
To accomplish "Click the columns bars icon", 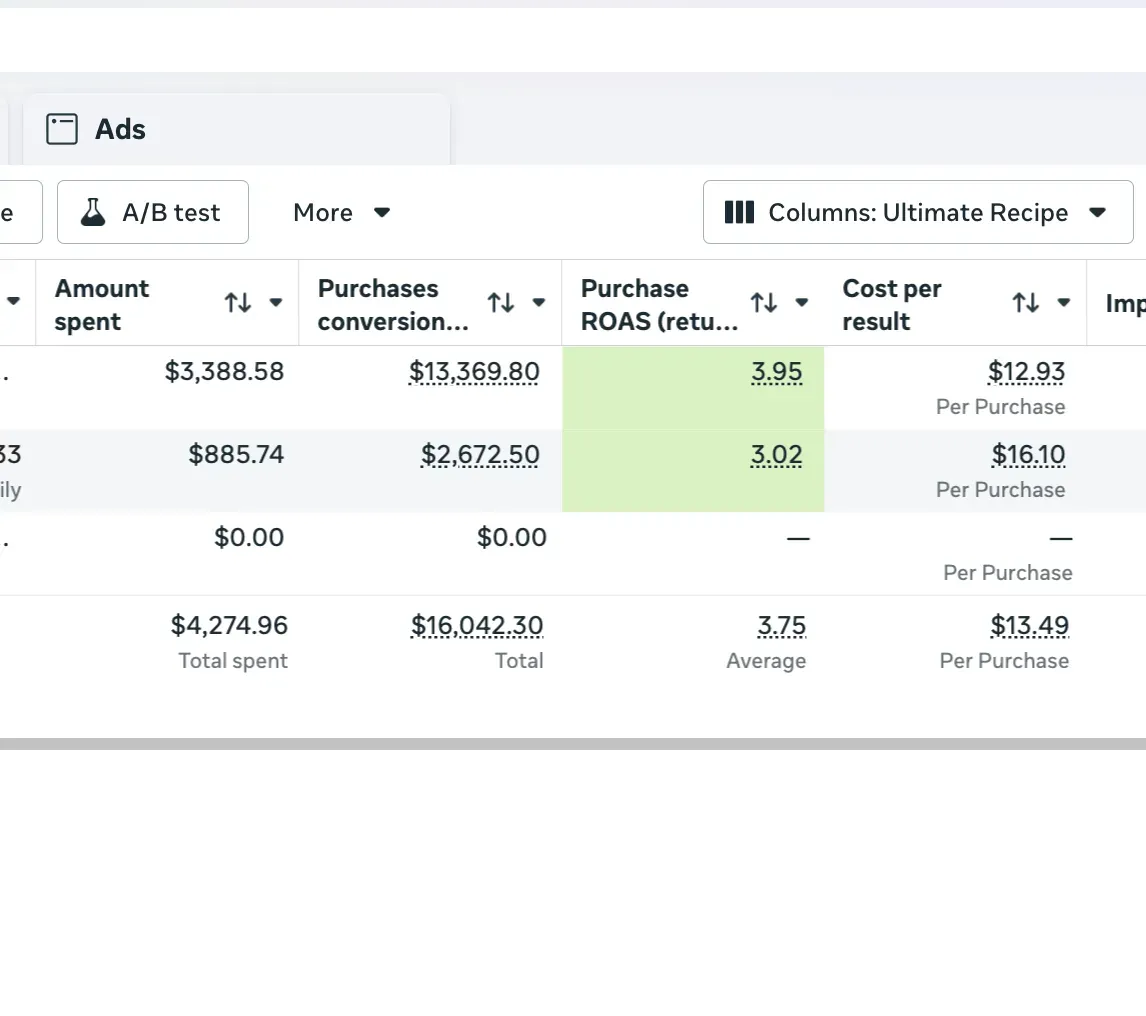I will pyautogui.click(x=739, y=212).
